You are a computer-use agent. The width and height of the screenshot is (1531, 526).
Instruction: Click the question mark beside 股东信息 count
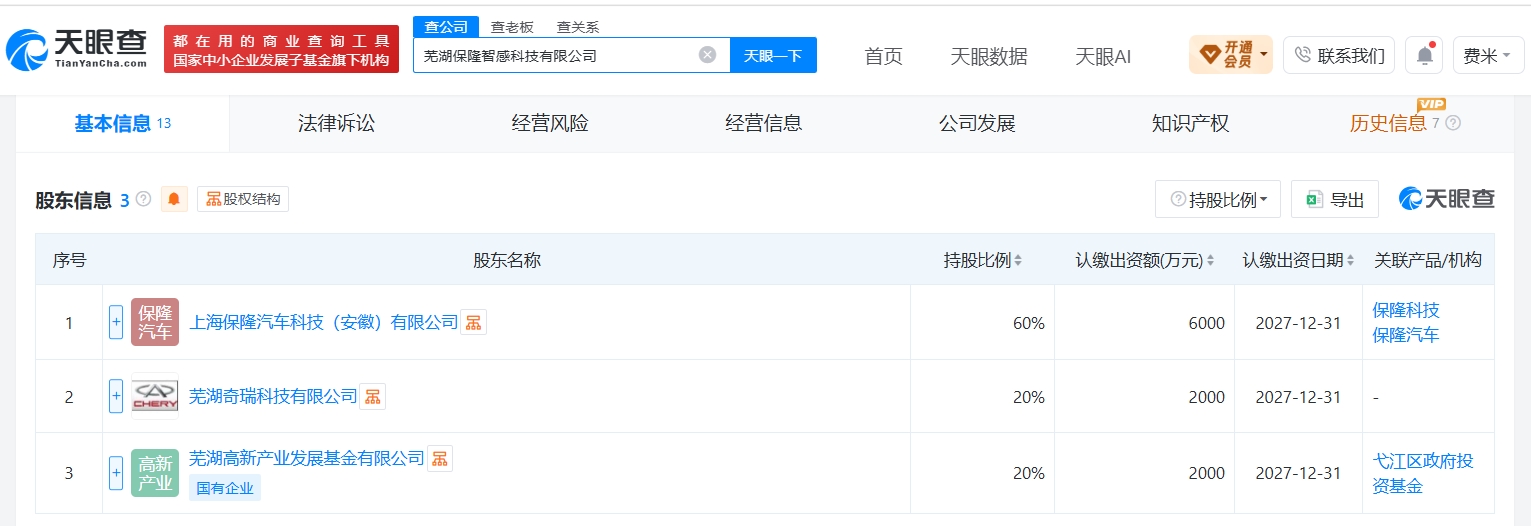pos(143,199)
